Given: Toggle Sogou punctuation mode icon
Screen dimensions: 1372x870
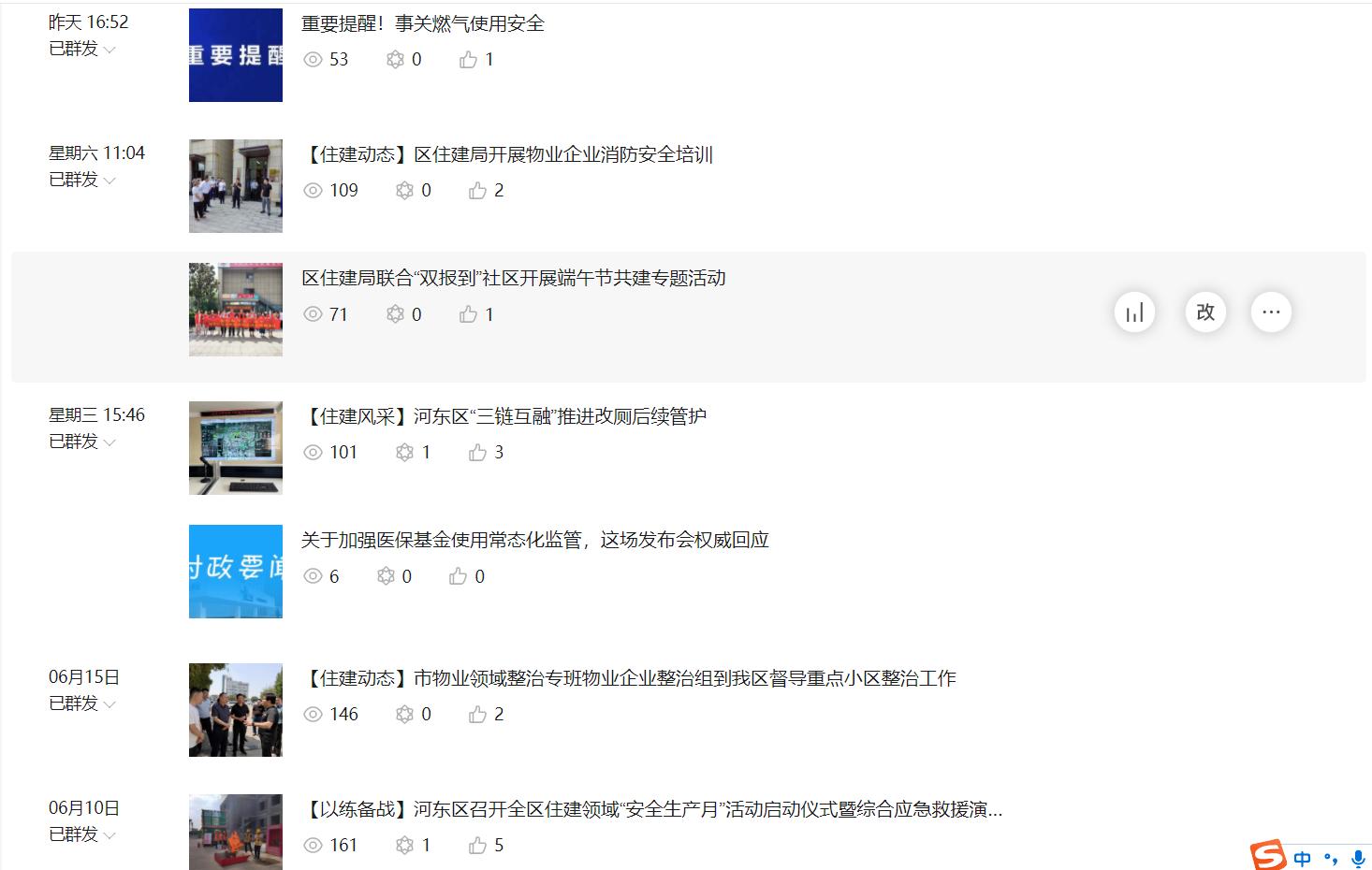Looking at the screenshot, I should [x=1330, y=859].
